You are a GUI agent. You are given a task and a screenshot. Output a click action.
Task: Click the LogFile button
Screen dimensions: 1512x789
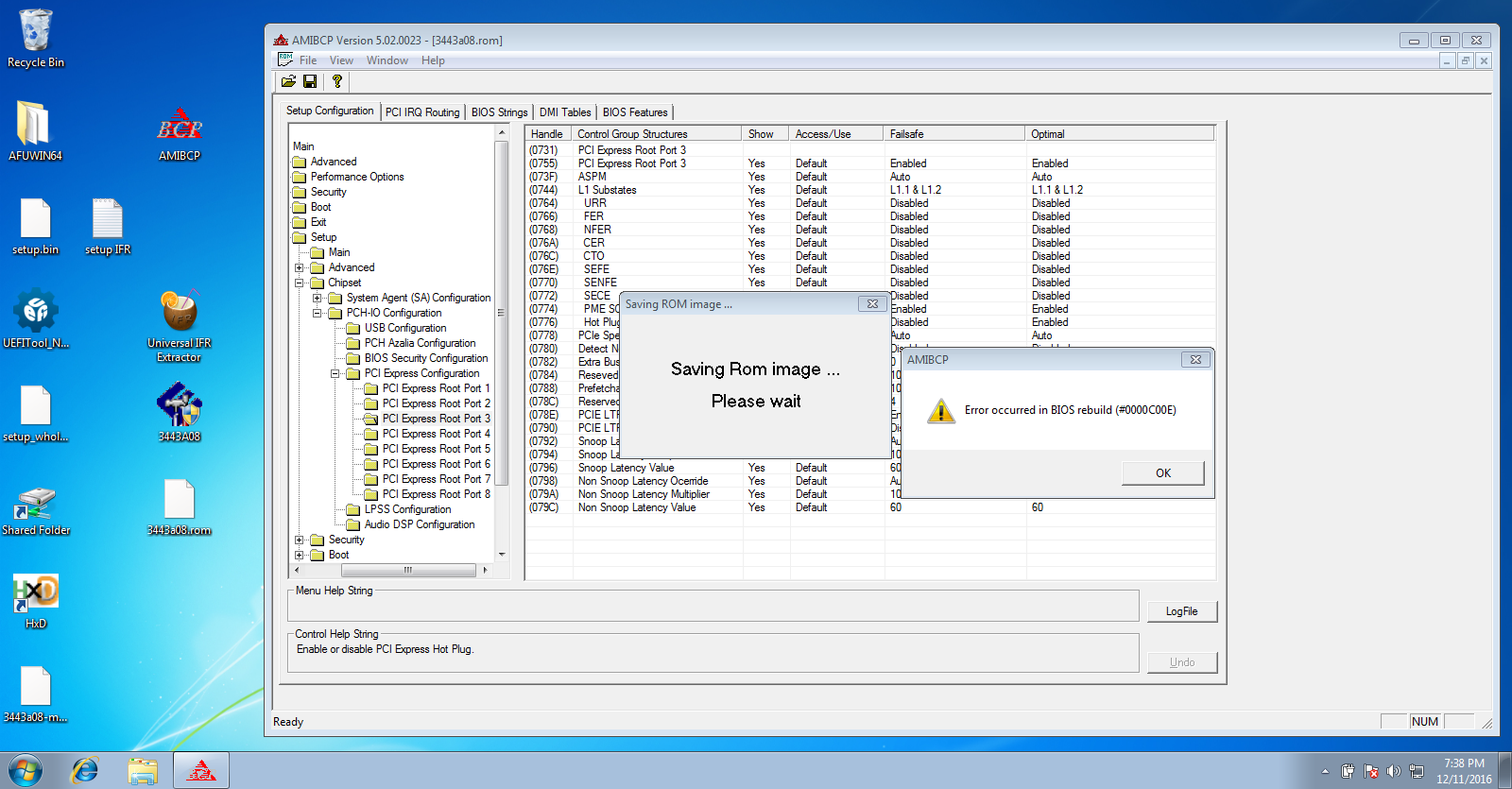tap(1182, 611)
